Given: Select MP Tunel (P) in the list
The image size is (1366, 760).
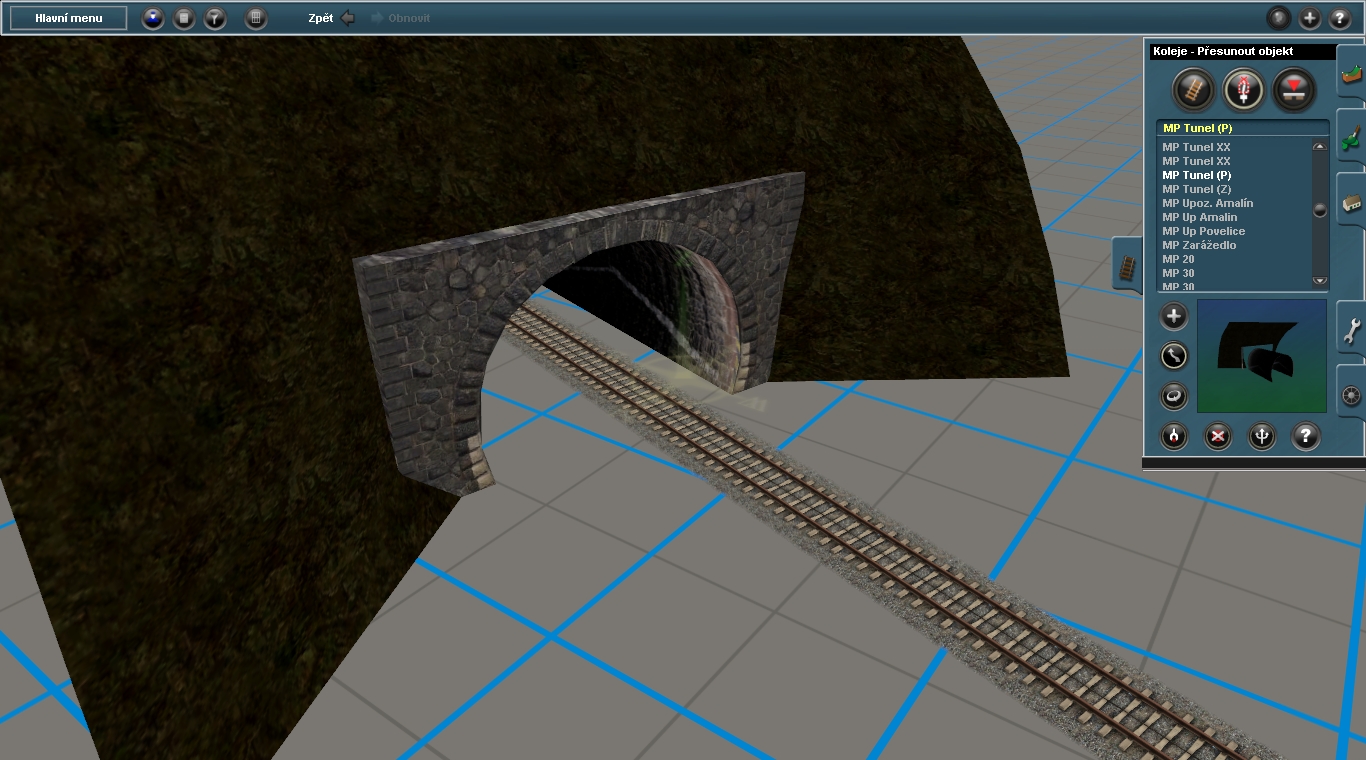Looking at the screenshot, I should pos(1196,175).
